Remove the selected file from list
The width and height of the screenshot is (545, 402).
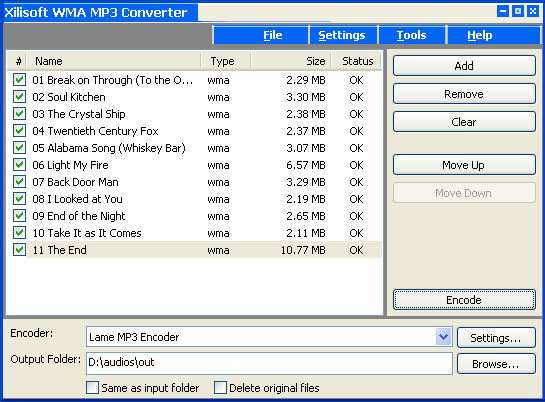[x=464, y=94]
